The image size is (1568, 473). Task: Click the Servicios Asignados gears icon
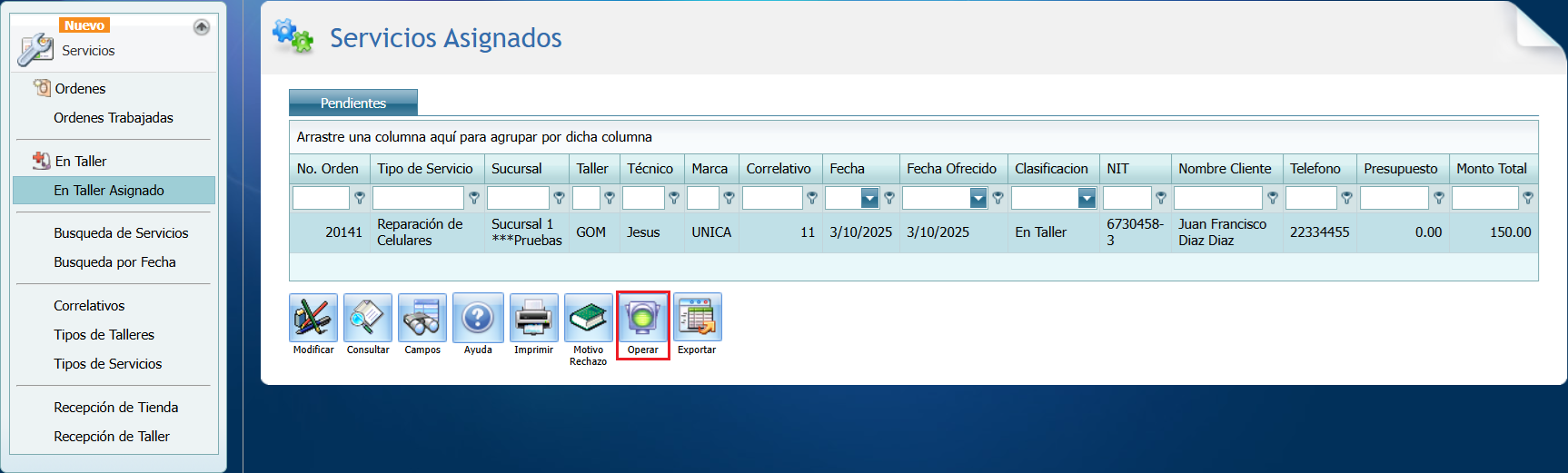coord(293,36)
